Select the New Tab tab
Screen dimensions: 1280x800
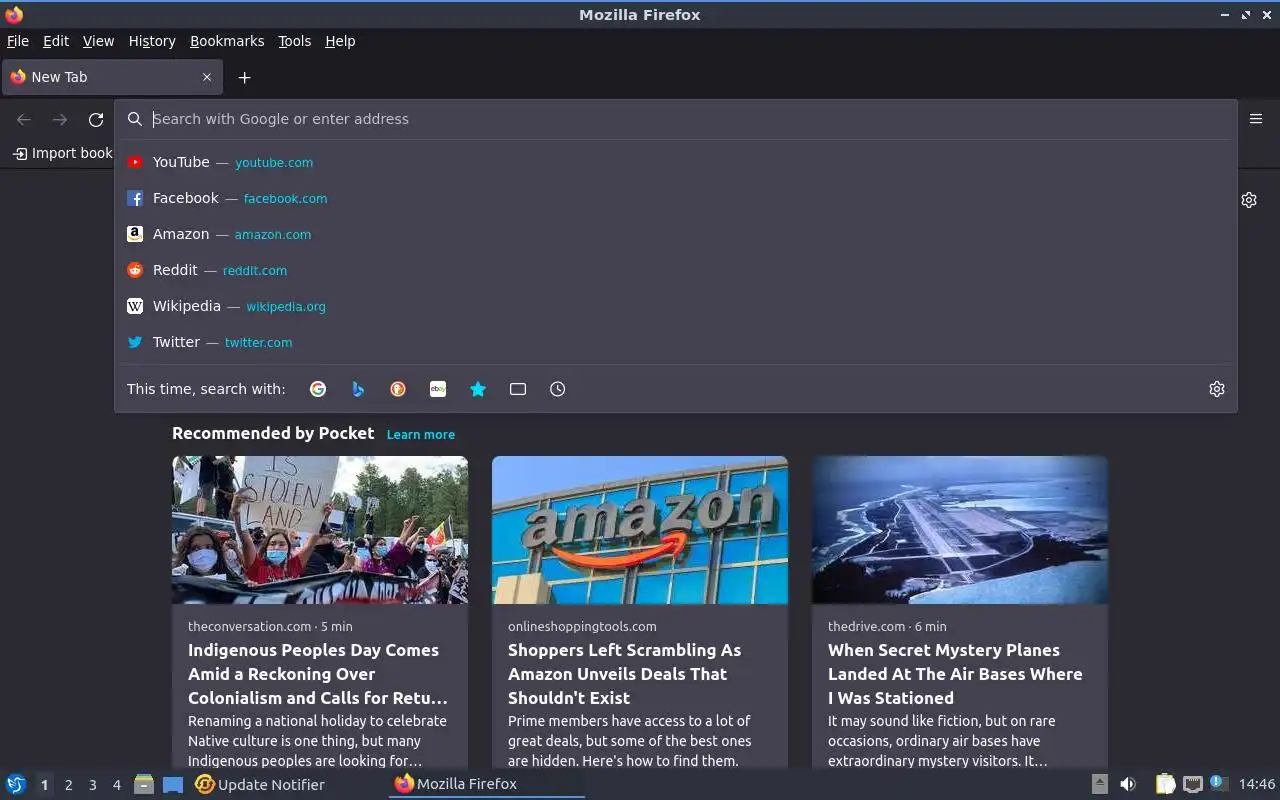111,77
